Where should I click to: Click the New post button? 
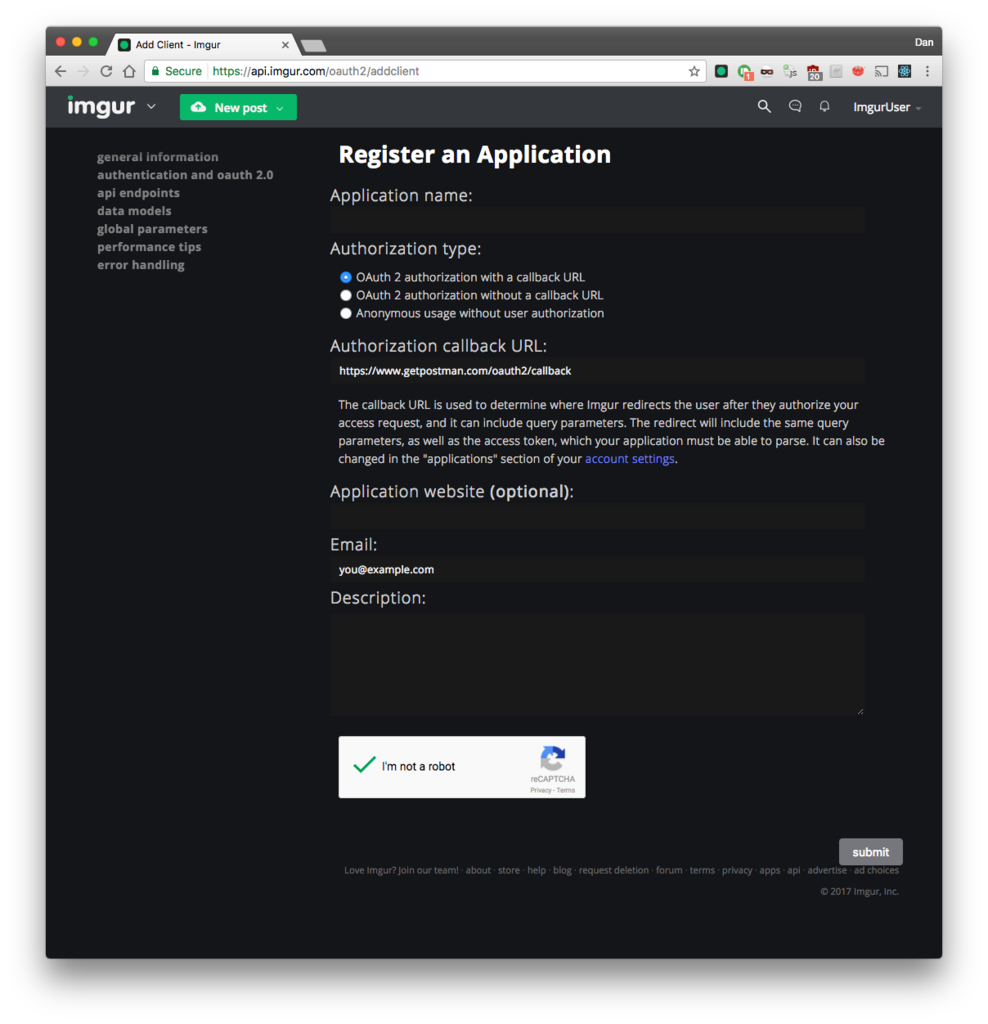(x=238, y=107)
